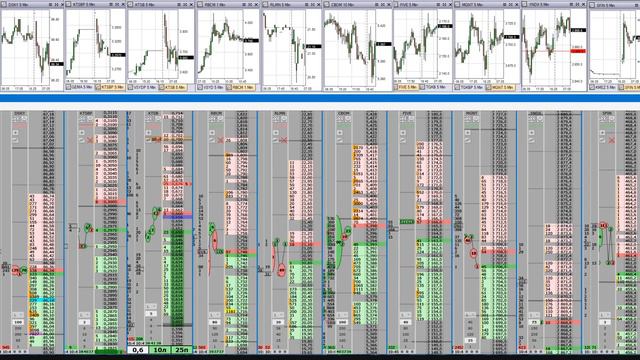
Task: Click the RBCM 1 Min chart title icon
Action: tap(200, 4)
